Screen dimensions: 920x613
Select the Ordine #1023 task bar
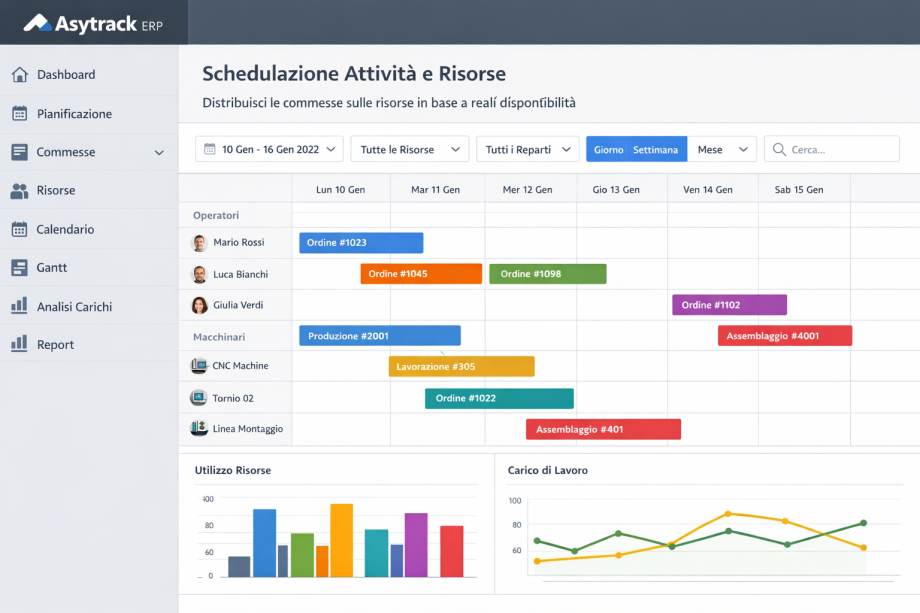pyautogui.click(x=361, y=243)
